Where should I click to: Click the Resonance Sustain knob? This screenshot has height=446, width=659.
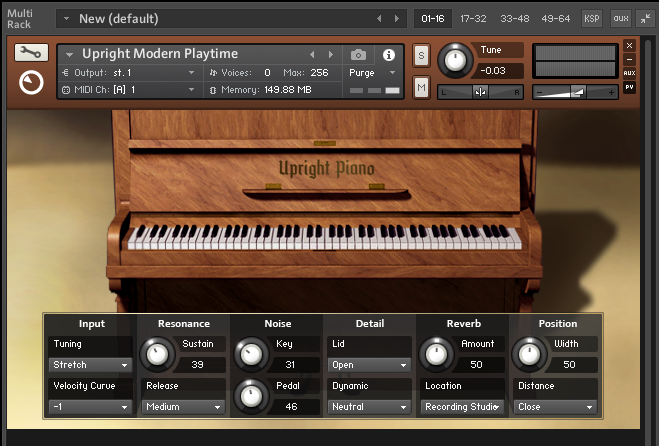click(x=157, y=354)
